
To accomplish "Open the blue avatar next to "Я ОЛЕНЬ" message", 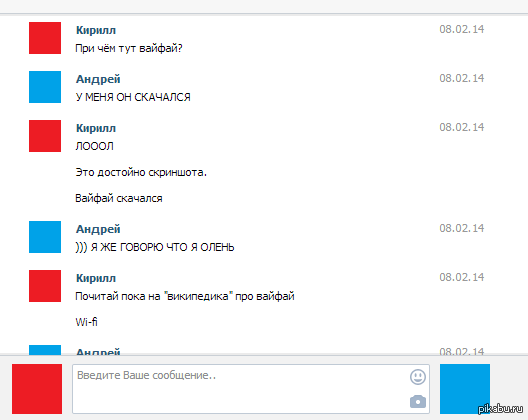I will (x=45, y=237).
